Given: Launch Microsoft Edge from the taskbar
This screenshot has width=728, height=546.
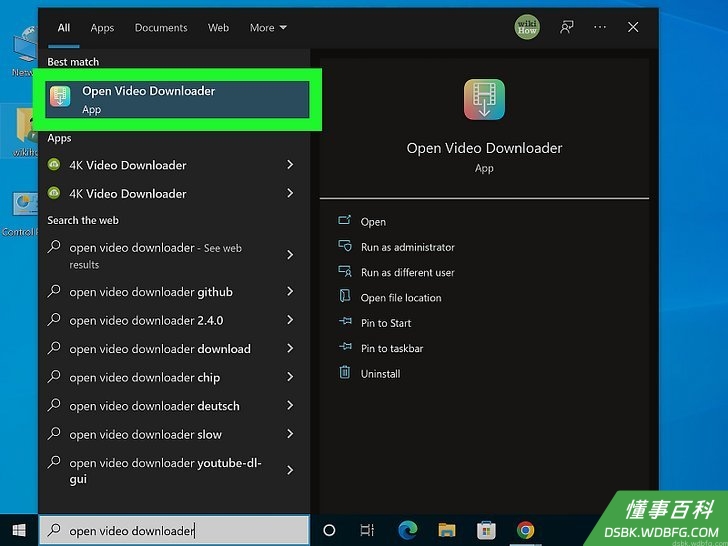Looking at the screenshot, I should [408, 530].
